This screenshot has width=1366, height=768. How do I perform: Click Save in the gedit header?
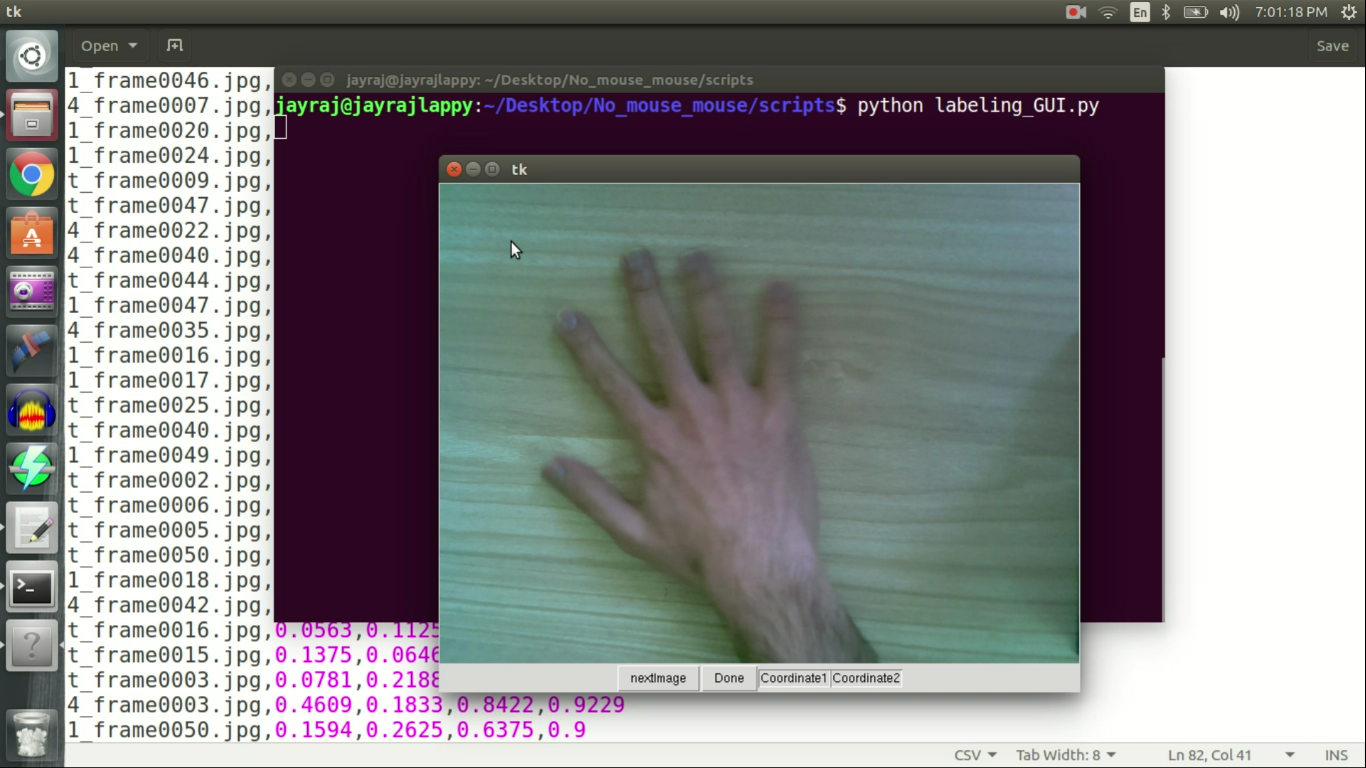coord(1332,46)
